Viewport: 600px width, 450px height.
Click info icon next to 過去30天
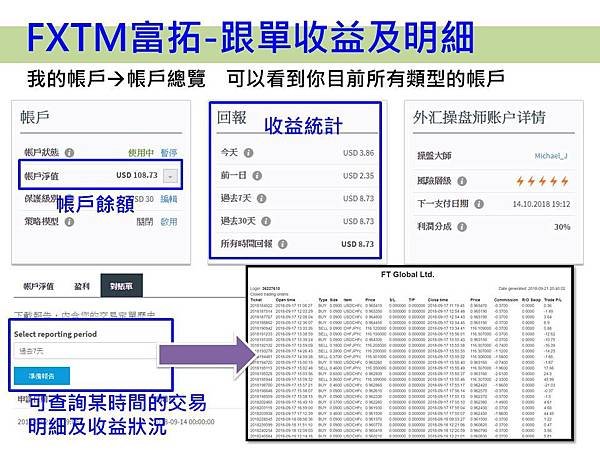[266, 221]
